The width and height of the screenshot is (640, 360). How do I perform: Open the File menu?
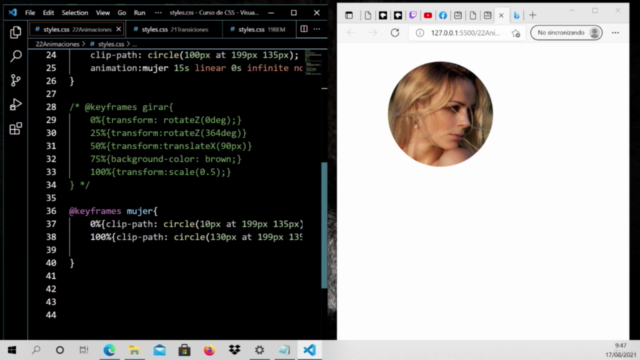30,13
